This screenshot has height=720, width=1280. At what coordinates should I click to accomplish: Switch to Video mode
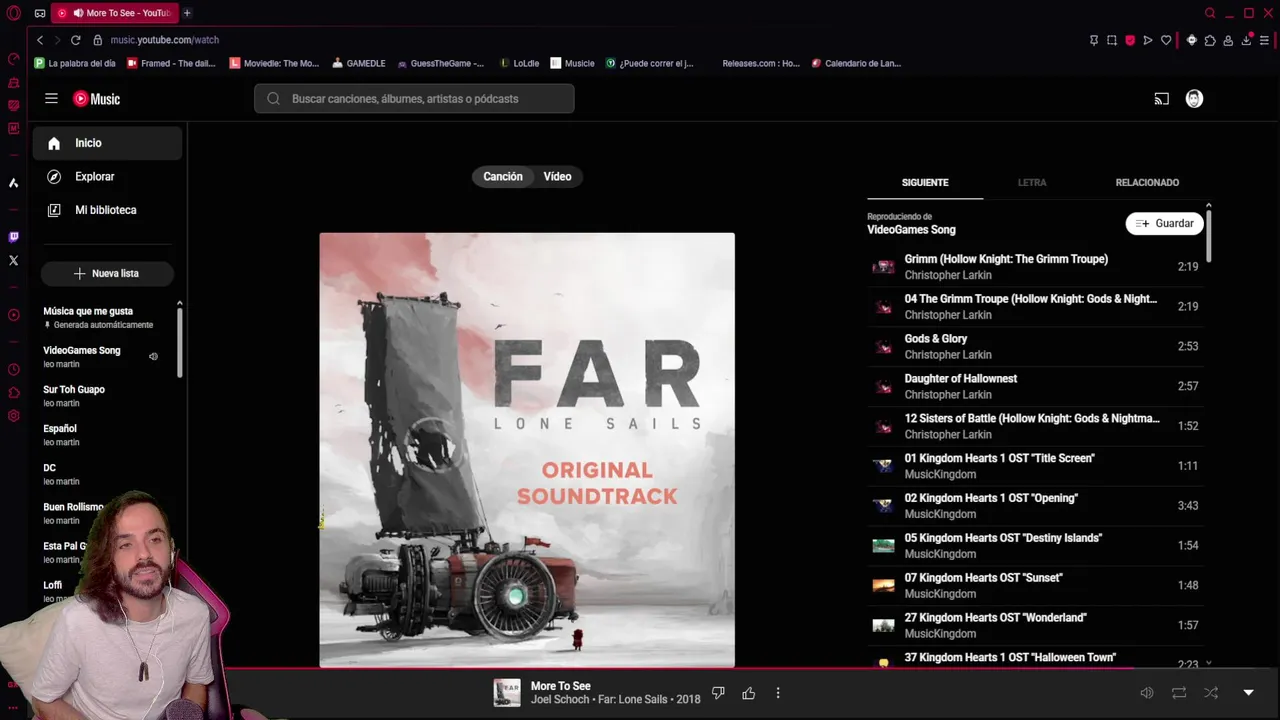click(x=557, y=177)
